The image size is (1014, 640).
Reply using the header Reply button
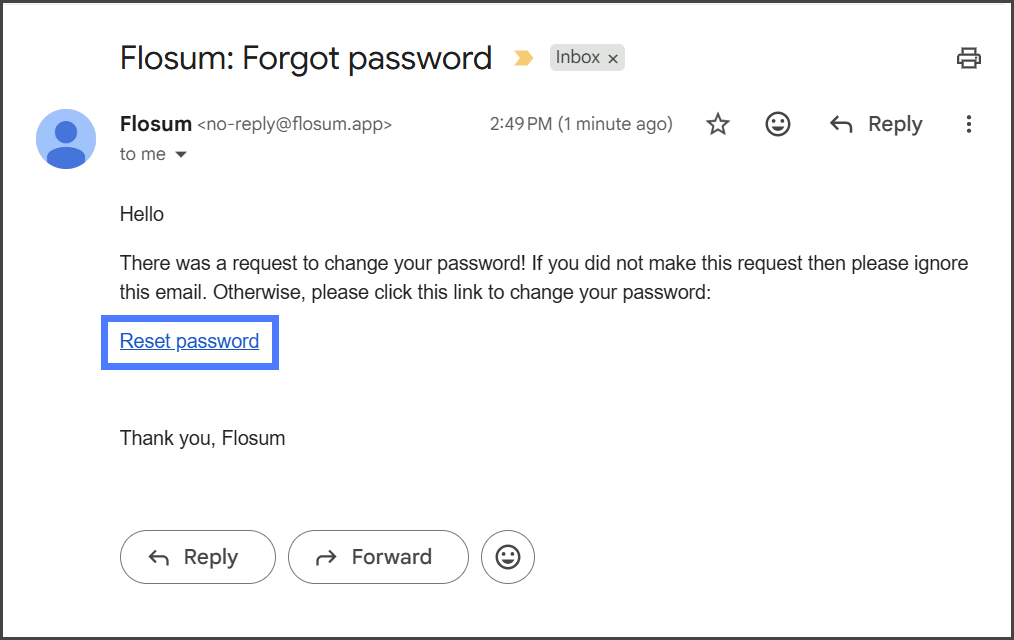(x=876, y=124)
